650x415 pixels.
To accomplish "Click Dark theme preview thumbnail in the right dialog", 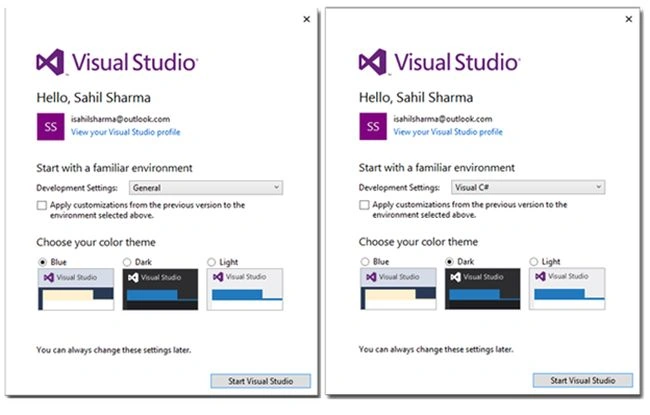I will (x=483, y=289).
